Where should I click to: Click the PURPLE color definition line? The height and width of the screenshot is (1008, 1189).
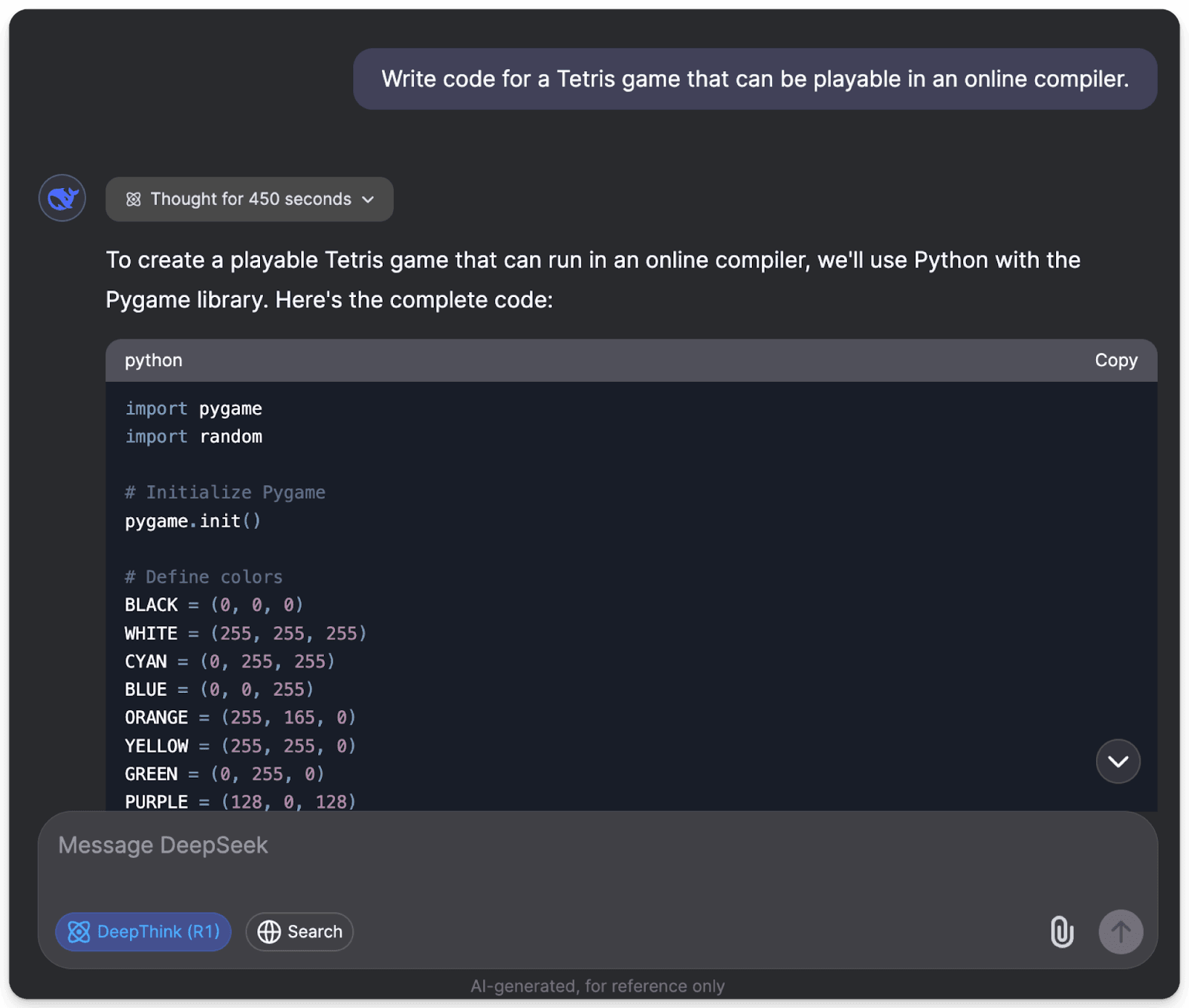[x=240, y=801]
